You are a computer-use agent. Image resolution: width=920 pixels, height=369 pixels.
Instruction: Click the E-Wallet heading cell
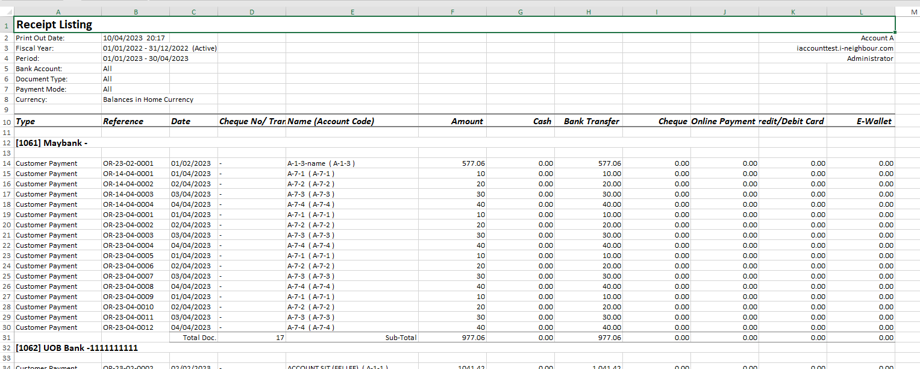pyautogui.click(x=861, y=121)
